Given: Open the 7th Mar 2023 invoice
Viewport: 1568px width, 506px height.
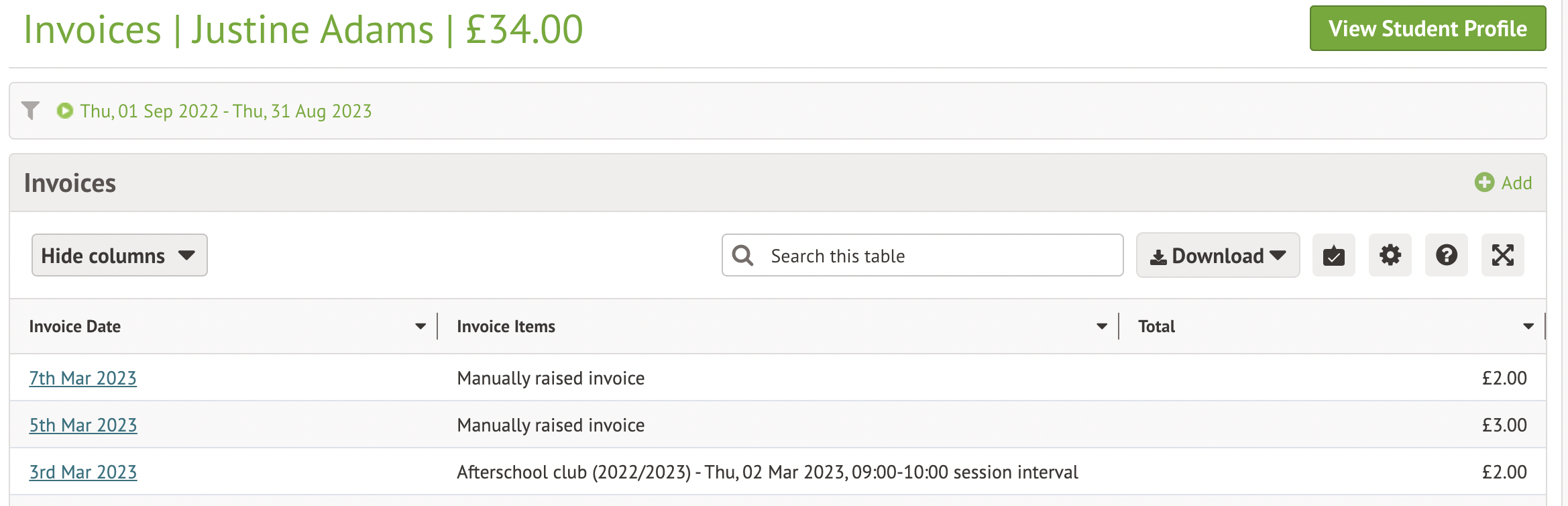Looking at the screenshot, I should (82, 378).
